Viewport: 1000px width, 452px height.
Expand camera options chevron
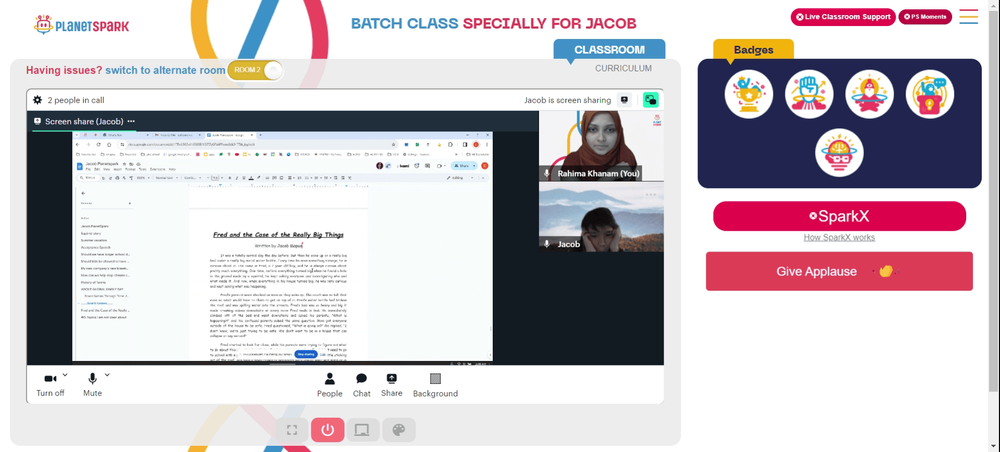point(65,375)
